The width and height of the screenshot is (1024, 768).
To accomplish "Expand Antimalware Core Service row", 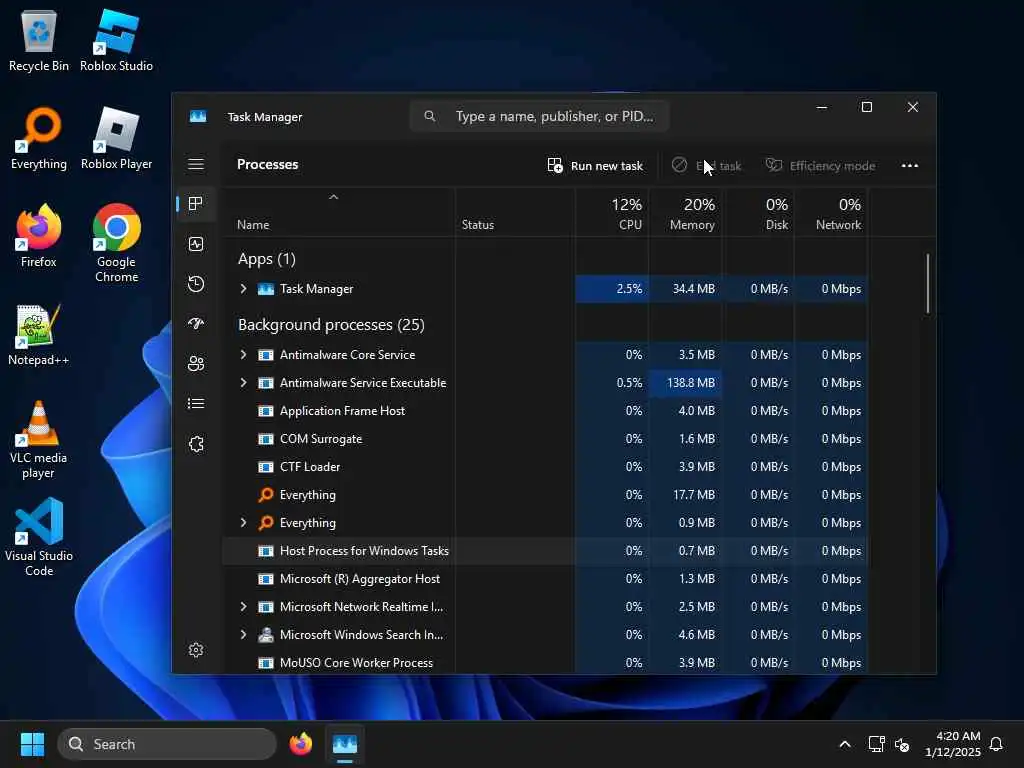I will (x=244, y=355).
